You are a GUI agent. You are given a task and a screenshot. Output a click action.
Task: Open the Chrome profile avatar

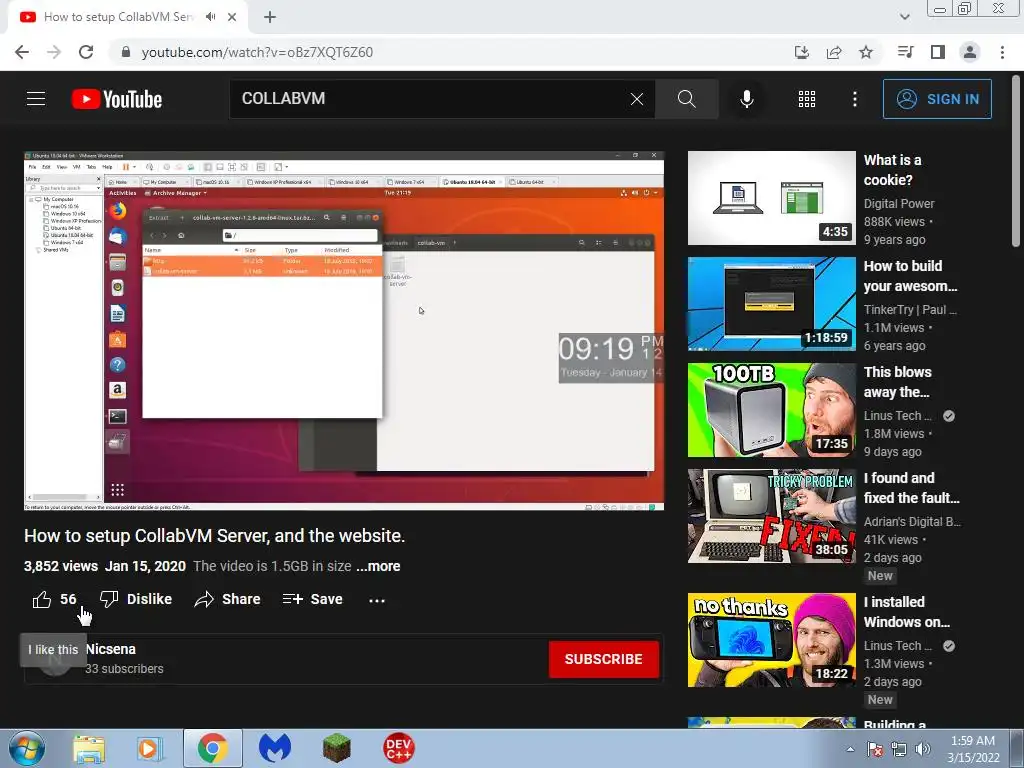(970, 52)
